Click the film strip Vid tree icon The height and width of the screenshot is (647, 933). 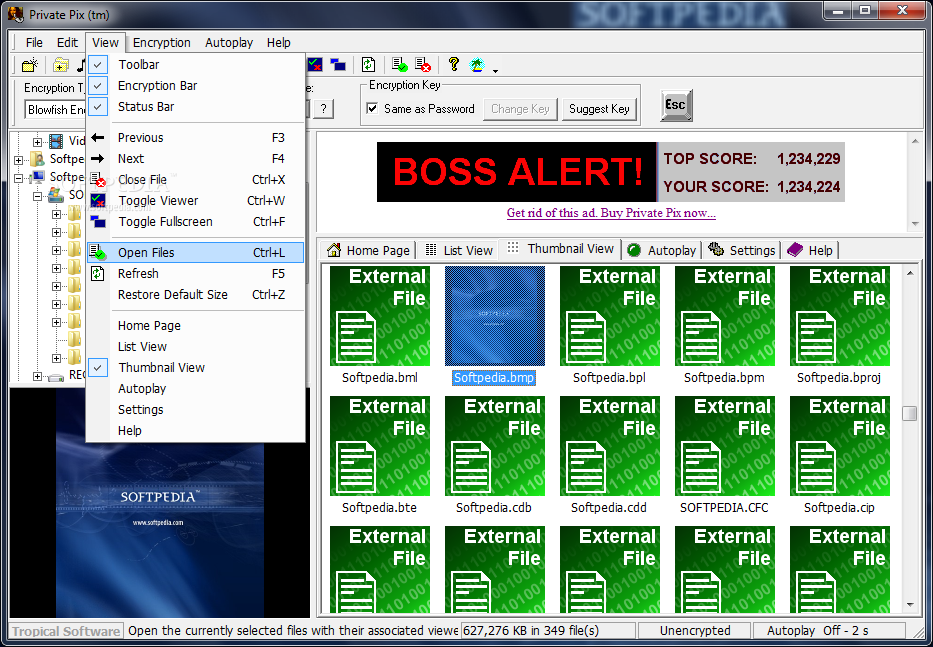[x=56, y=141]
